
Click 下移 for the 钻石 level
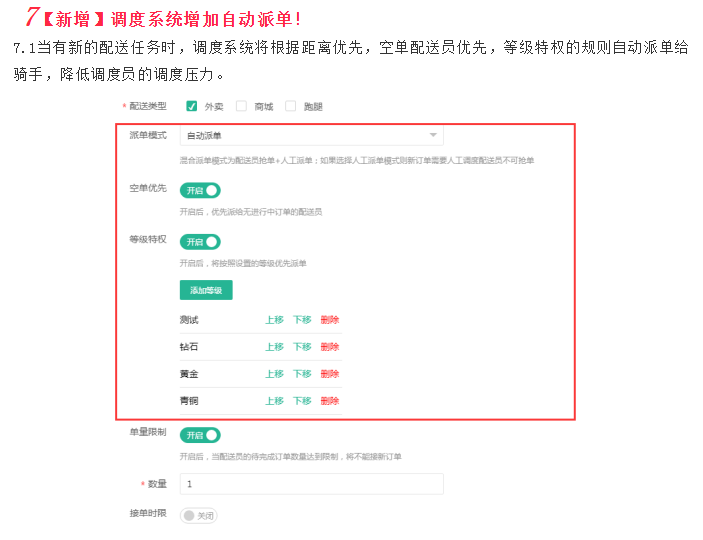pos(302,347)
